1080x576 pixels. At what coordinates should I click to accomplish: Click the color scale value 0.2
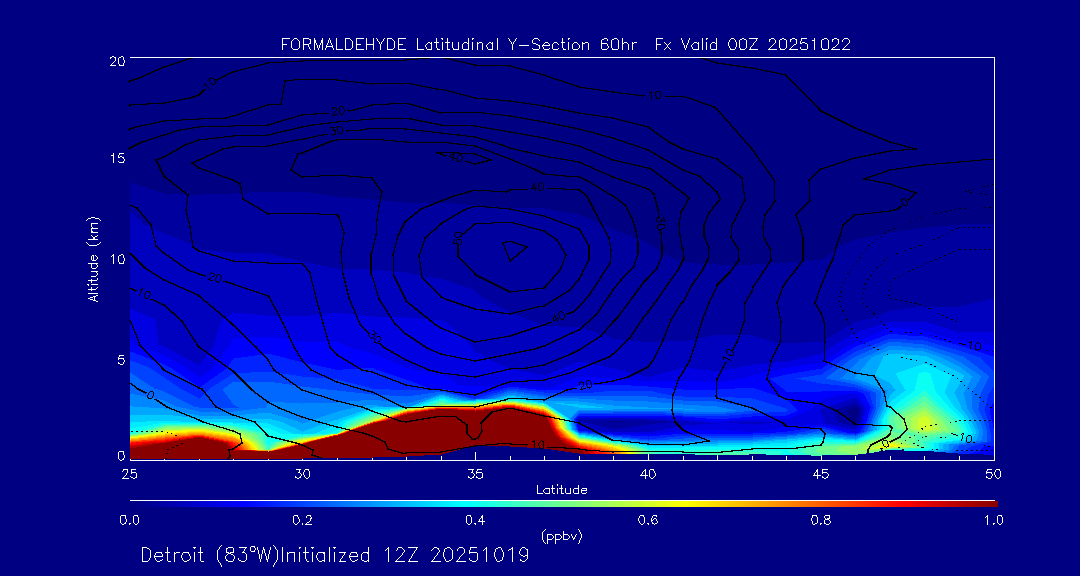[x=302, y=521]
